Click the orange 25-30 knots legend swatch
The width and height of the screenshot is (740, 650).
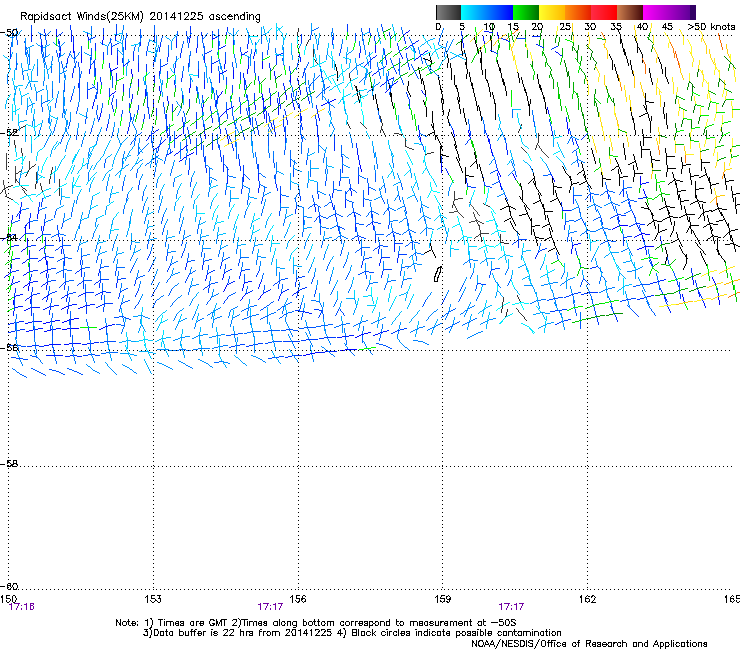click(578, 12)
